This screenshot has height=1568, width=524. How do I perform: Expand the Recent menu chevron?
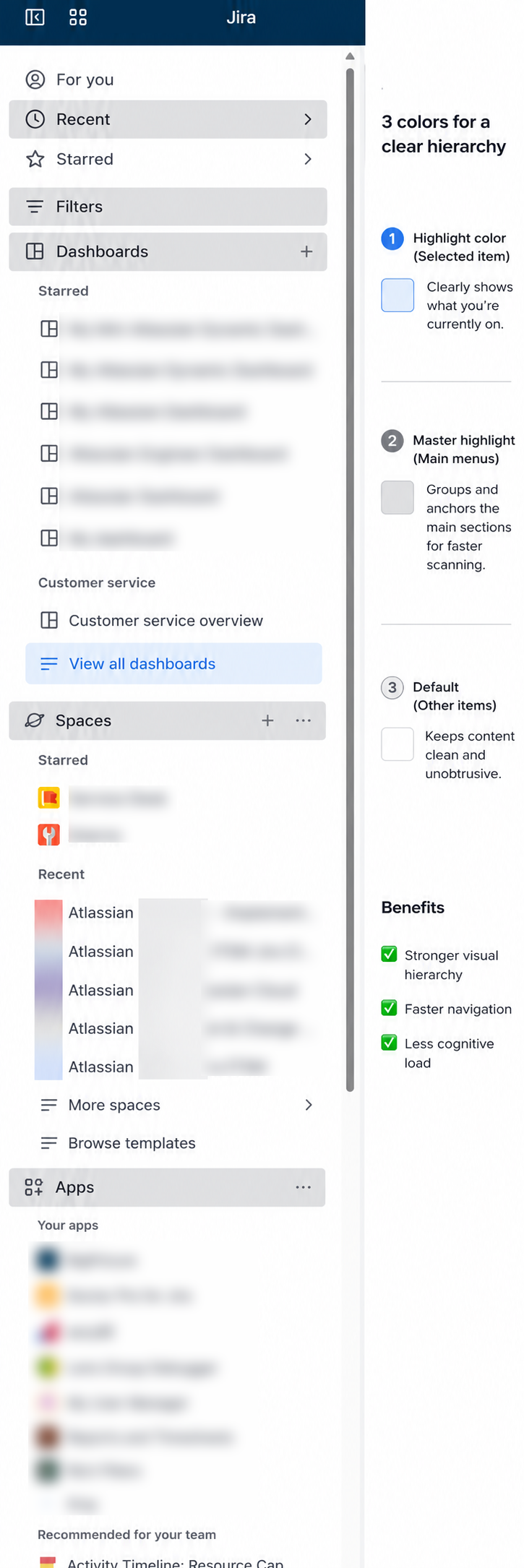[308, 119]
